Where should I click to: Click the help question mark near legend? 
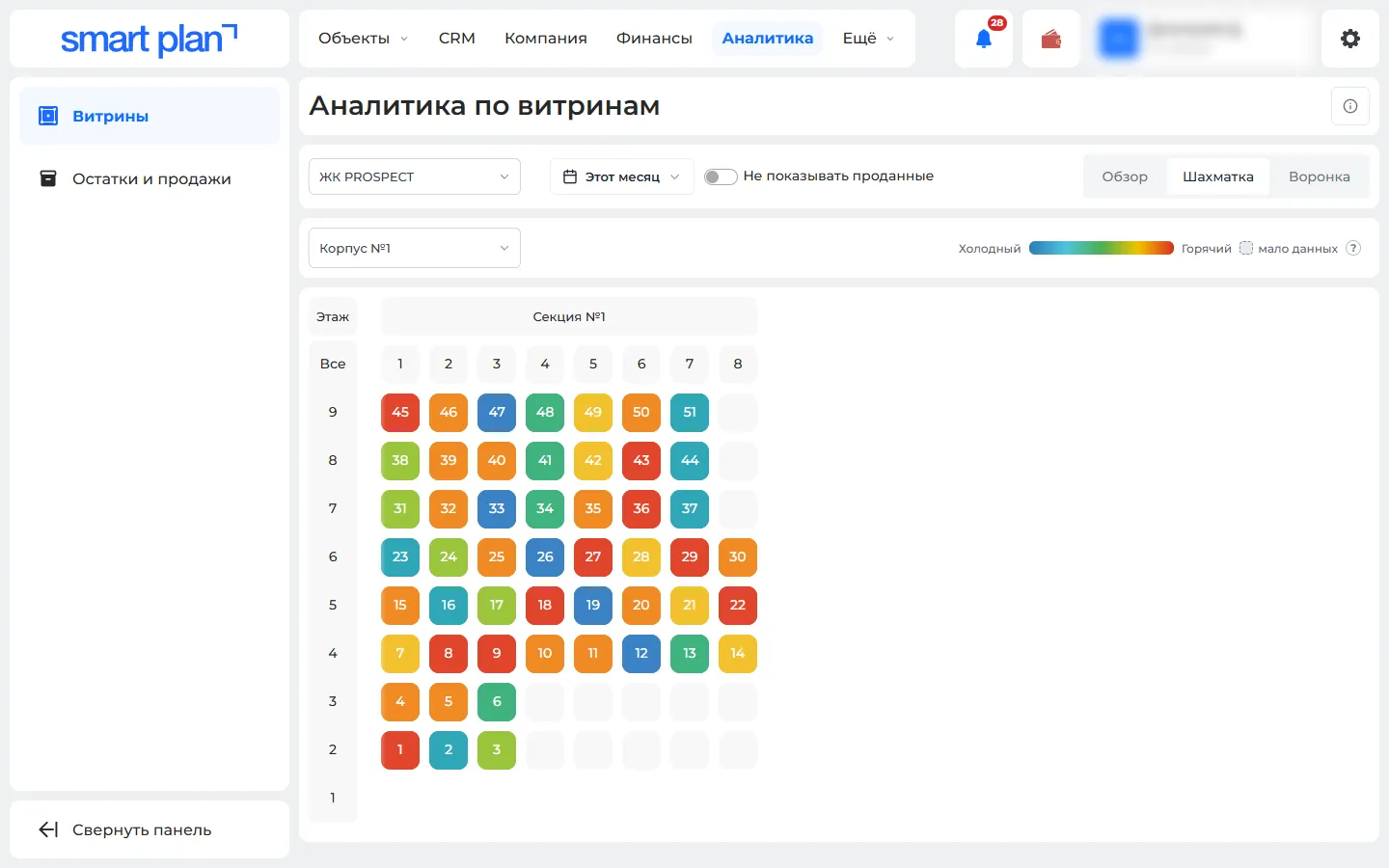click(1353, 248)
